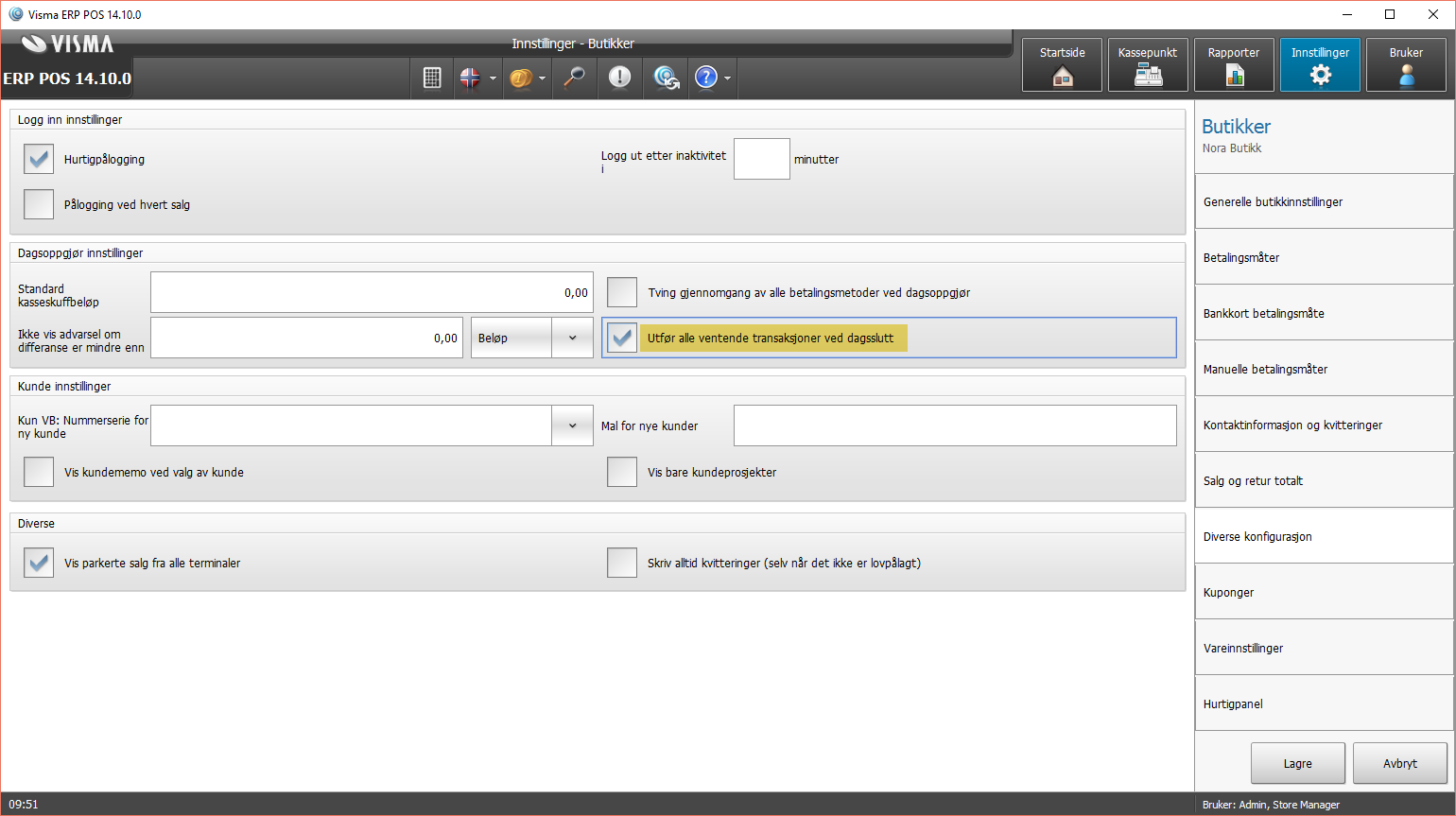Enable Tving gjennomgang av alle betalingsmetoder checkbox
The height and width of the screenshot is (816, 1456).
[x=622, y=292]
